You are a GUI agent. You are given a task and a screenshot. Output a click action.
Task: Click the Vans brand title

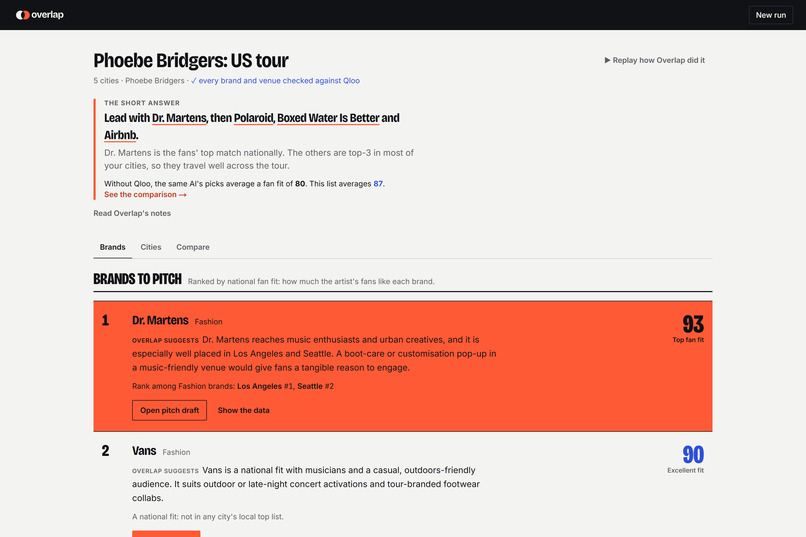144,451
